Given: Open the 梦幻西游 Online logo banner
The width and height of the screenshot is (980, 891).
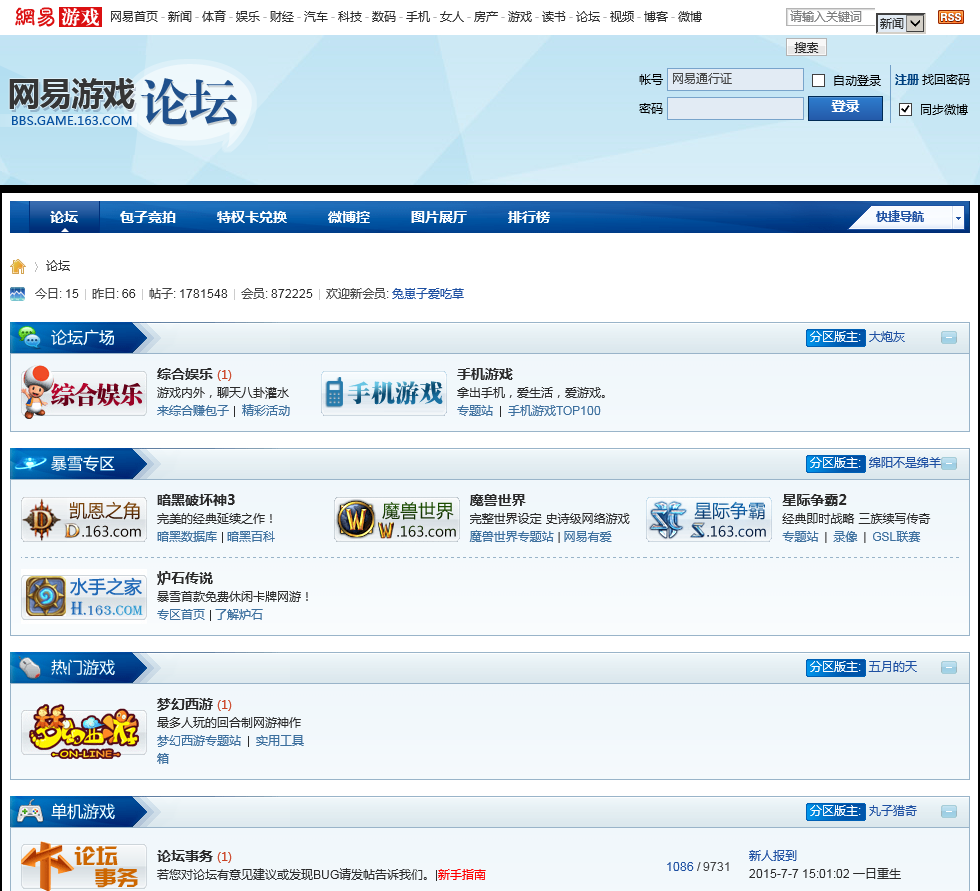Looking at the screenshot, I should point(84,732).
